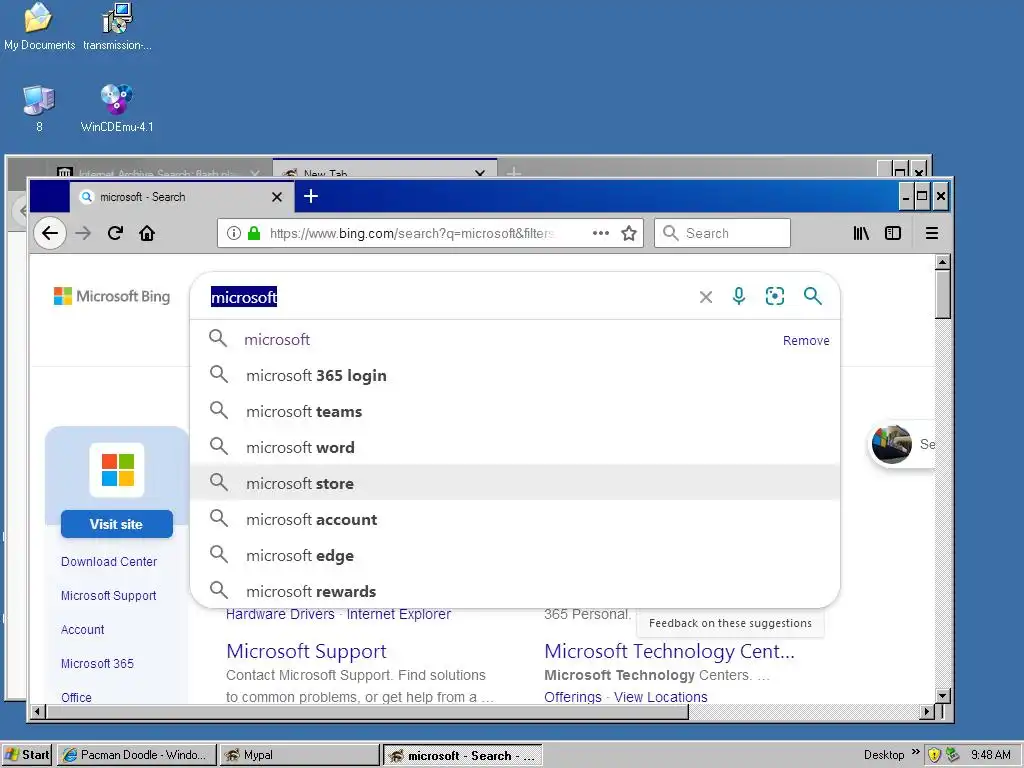Start voice search with microphone icon
The height and width of the screenshot is (768, 1024).
pos(739,296)
